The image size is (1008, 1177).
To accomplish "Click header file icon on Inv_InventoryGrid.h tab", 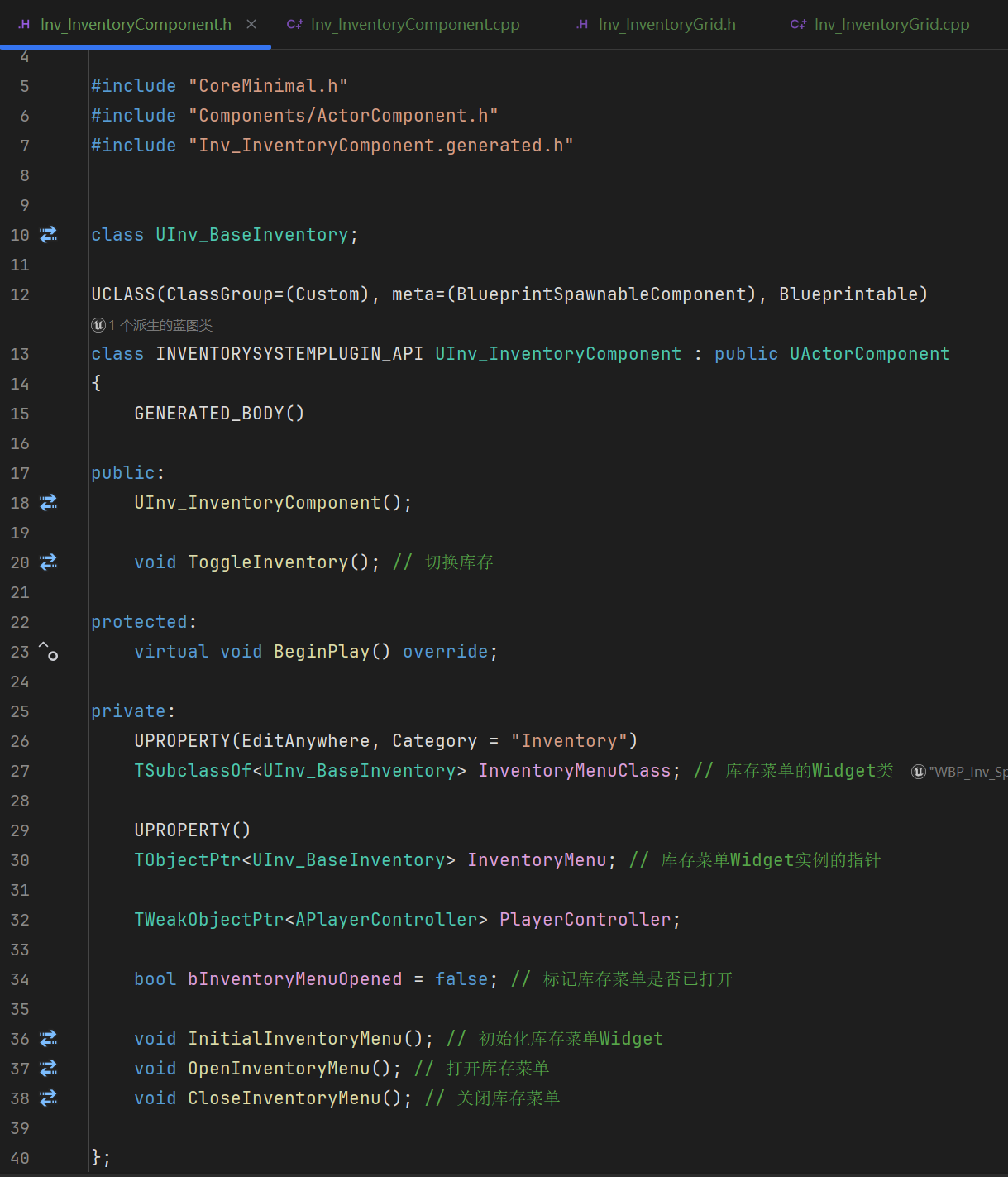I will click(x=583, y=25).
